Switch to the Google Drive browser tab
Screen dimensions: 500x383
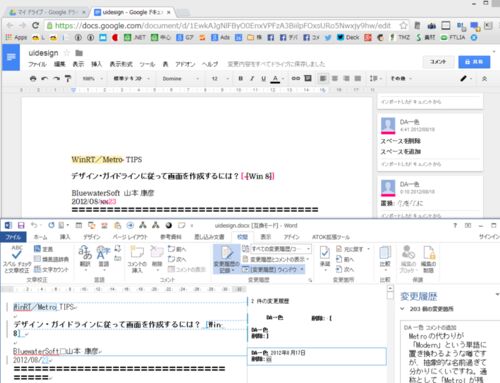[x=47, y=12]
